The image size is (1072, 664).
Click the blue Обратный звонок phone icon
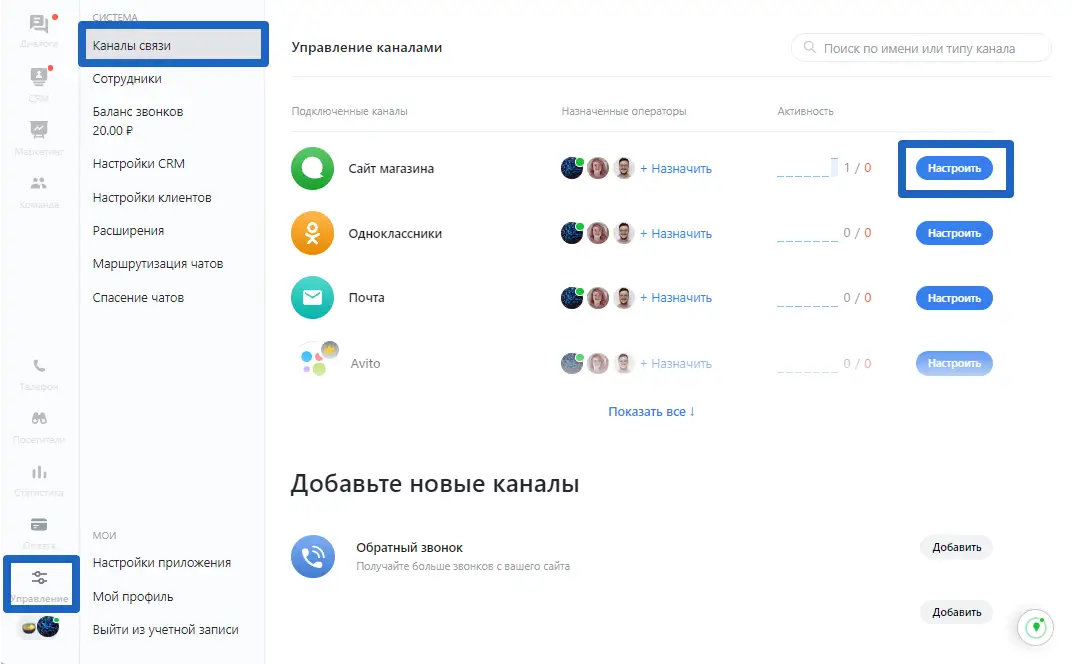(313, 557)
